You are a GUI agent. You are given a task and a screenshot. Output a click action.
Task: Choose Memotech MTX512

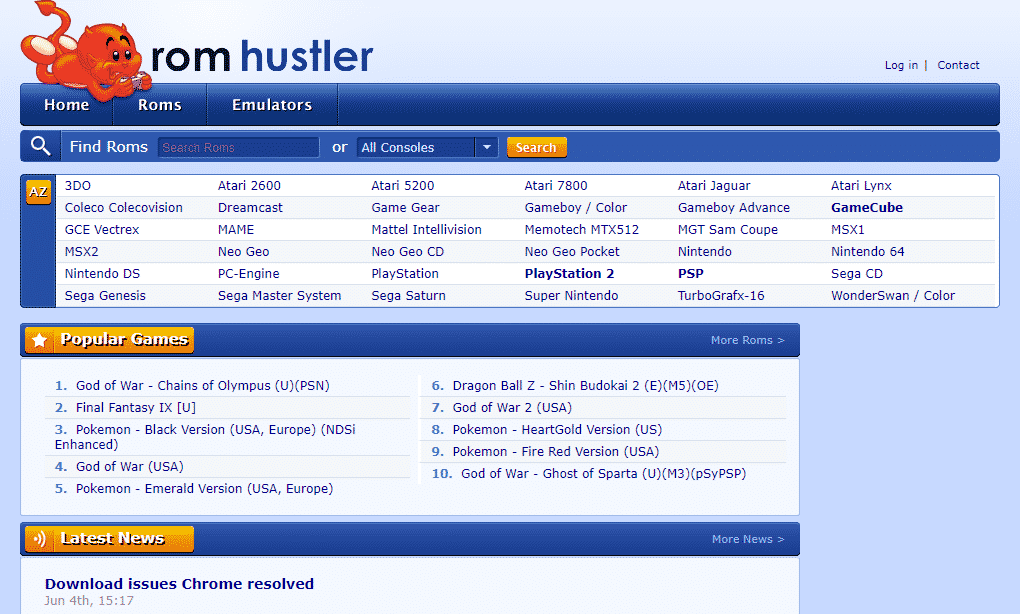click(582, 230)
